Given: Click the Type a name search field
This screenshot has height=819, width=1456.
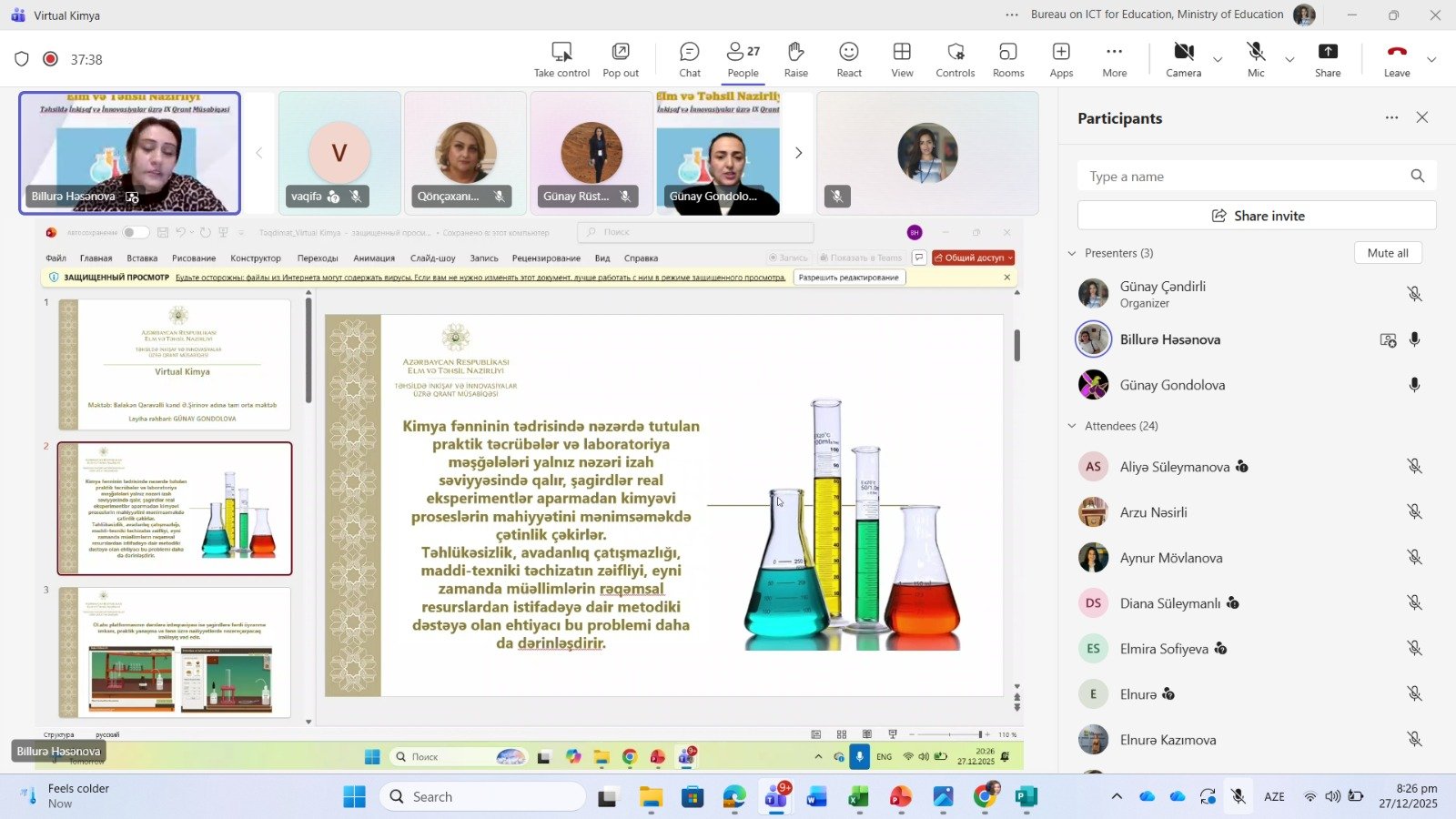Looking at the screenshot, I should coord(1242,177).
